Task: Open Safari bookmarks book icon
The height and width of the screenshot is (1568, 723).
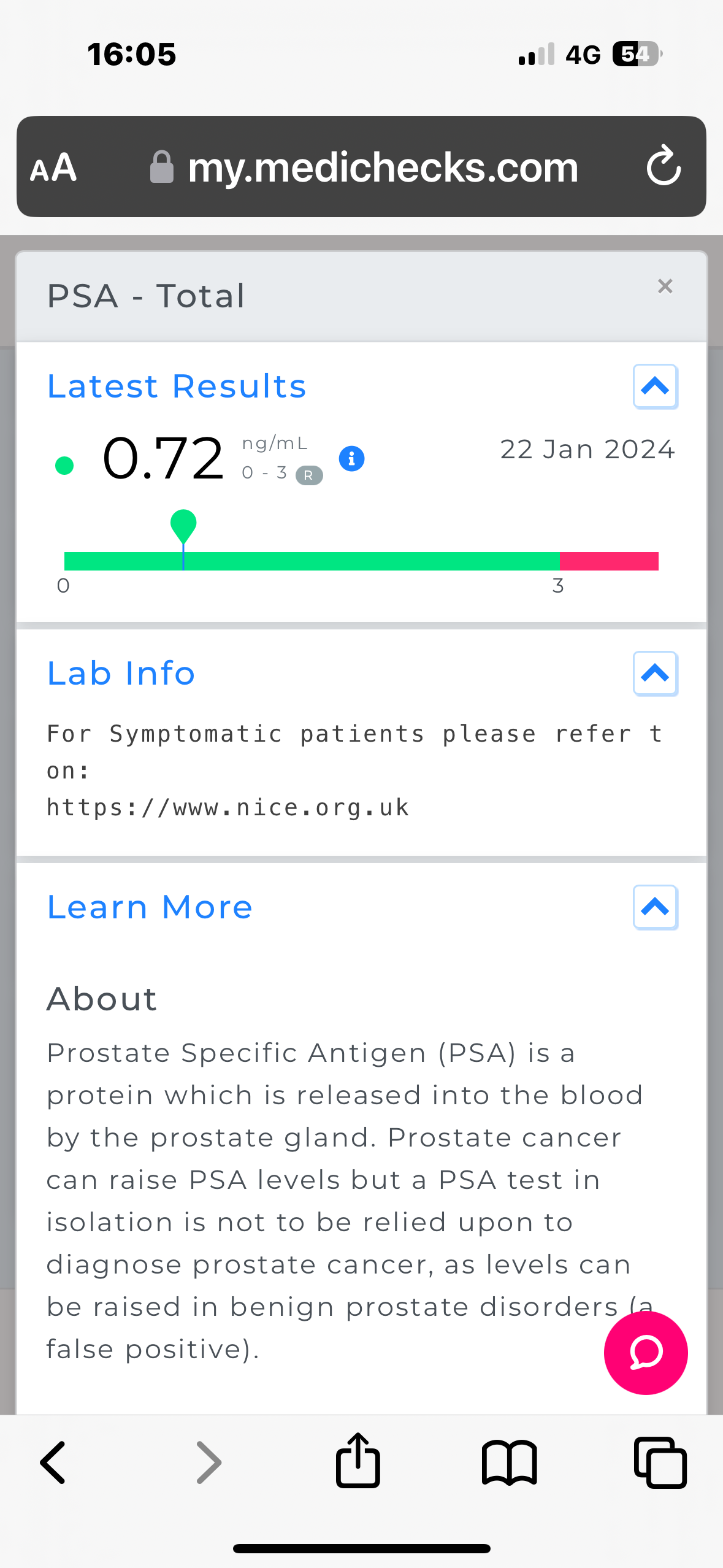Action: pyautogui.click(x=509, y=1463)
